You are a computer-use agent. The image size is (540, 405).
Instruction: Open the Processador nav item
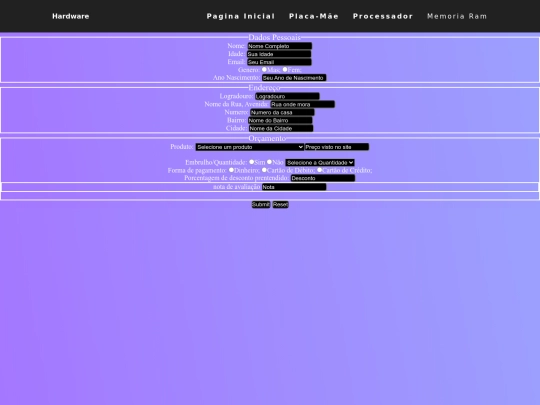(x=383, y=16)
